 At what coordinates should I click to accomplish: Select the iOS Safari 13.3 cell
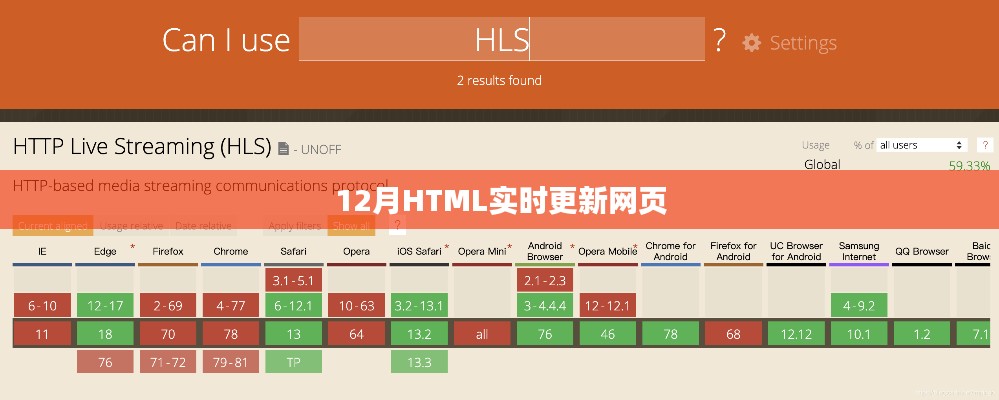(419, 362)
